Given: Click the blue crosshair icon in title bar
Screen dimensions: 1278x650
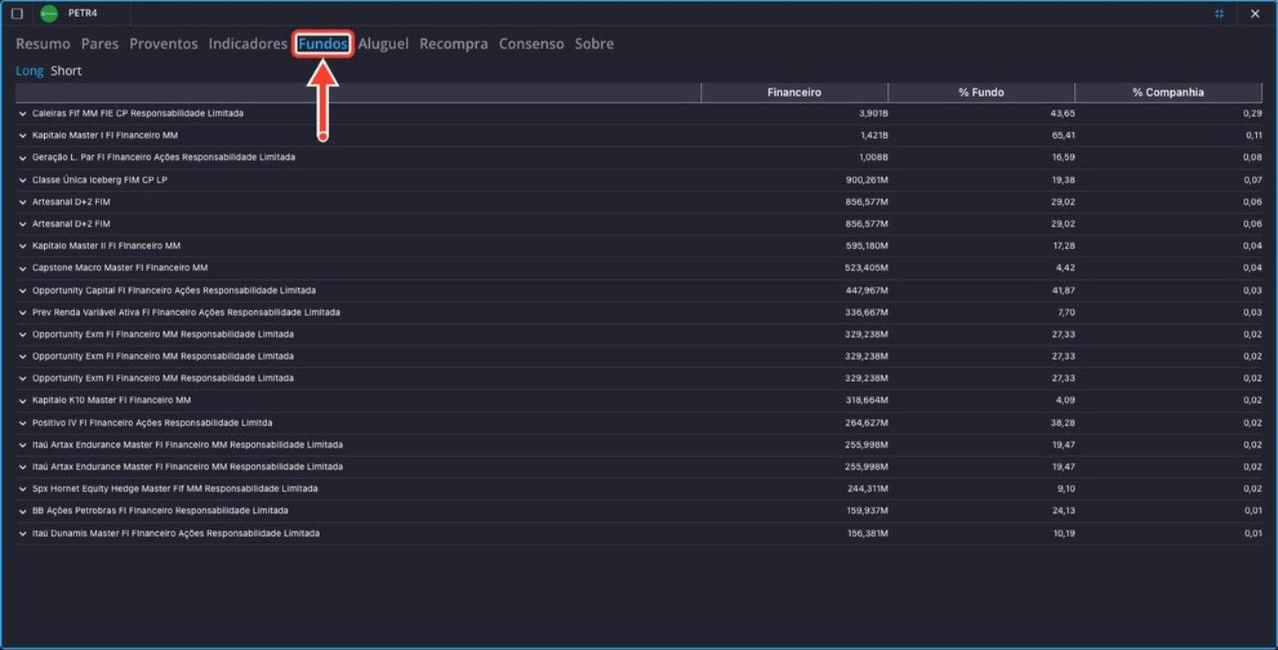Looking at the screenshot, I should [1219, 14].
